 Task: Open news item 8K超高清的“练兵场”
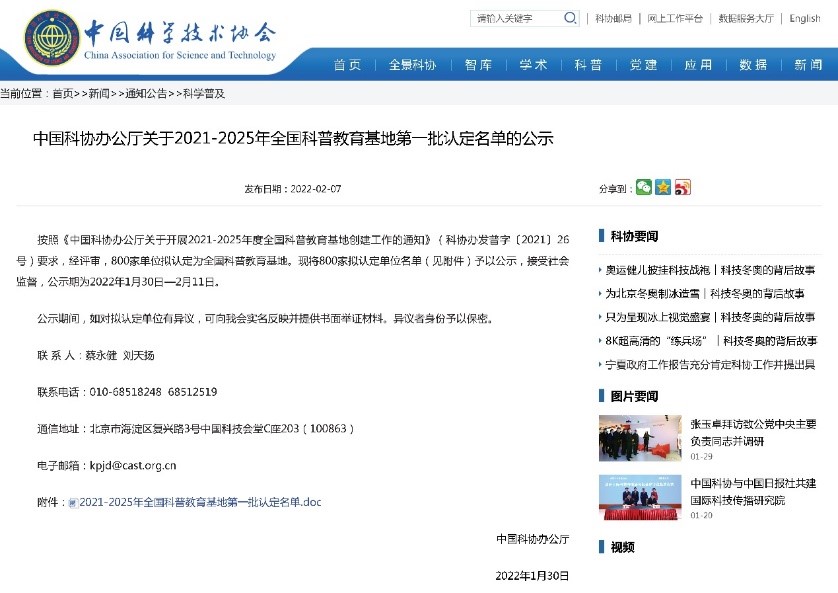(711, 341)
